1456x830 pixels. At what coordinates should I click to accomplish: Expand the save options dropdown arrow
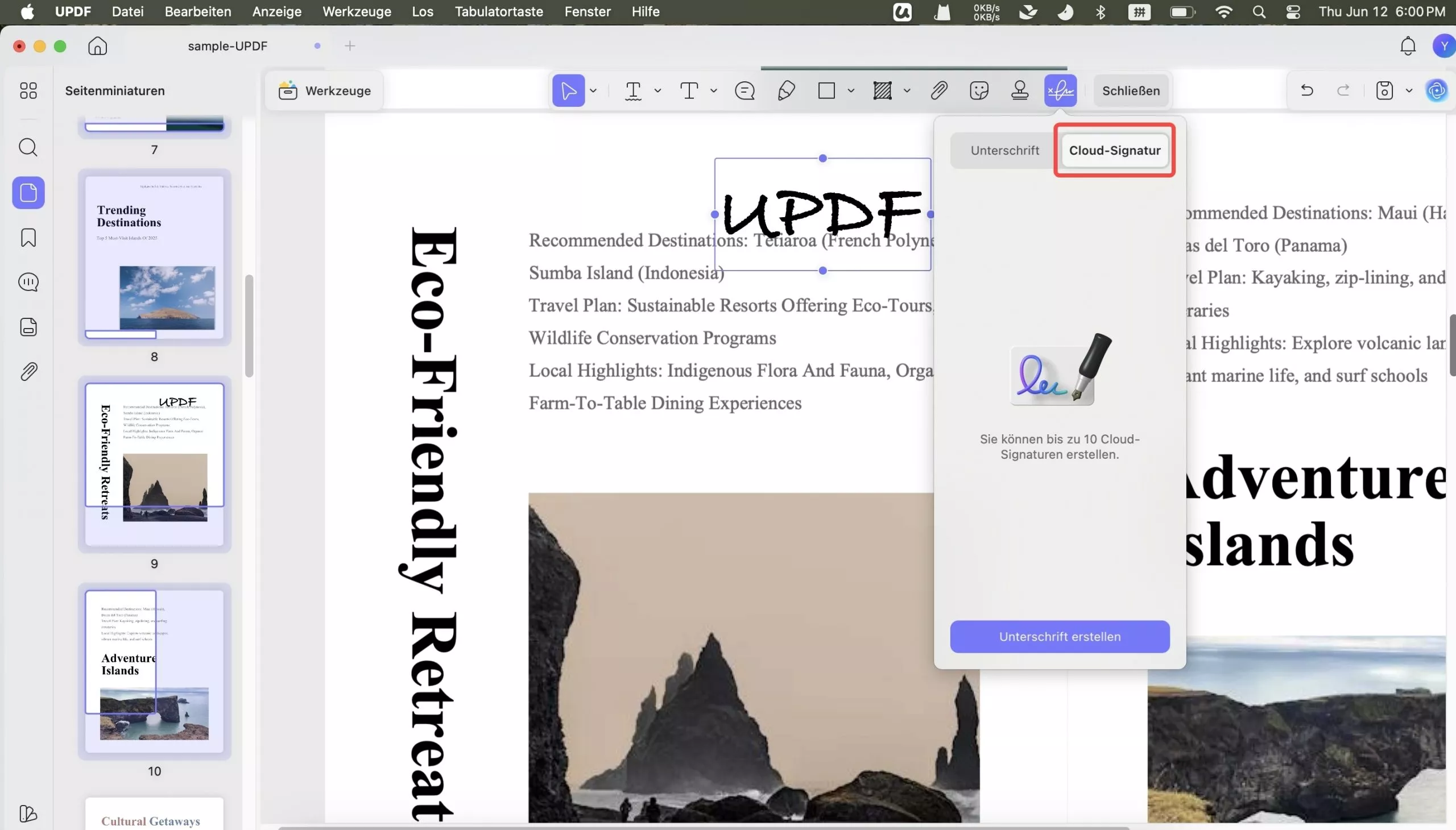[x=1409, y=90]
